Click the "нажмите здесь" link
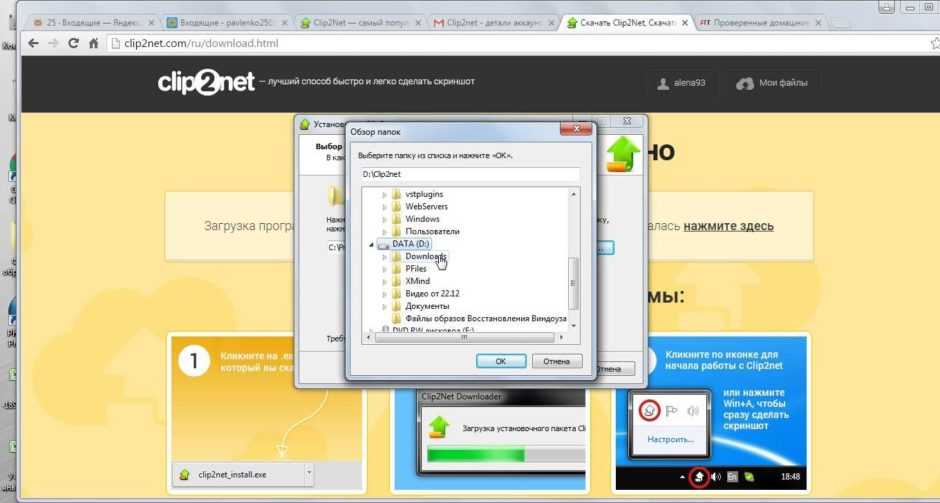940x503 pixels. tap(728, 226)
